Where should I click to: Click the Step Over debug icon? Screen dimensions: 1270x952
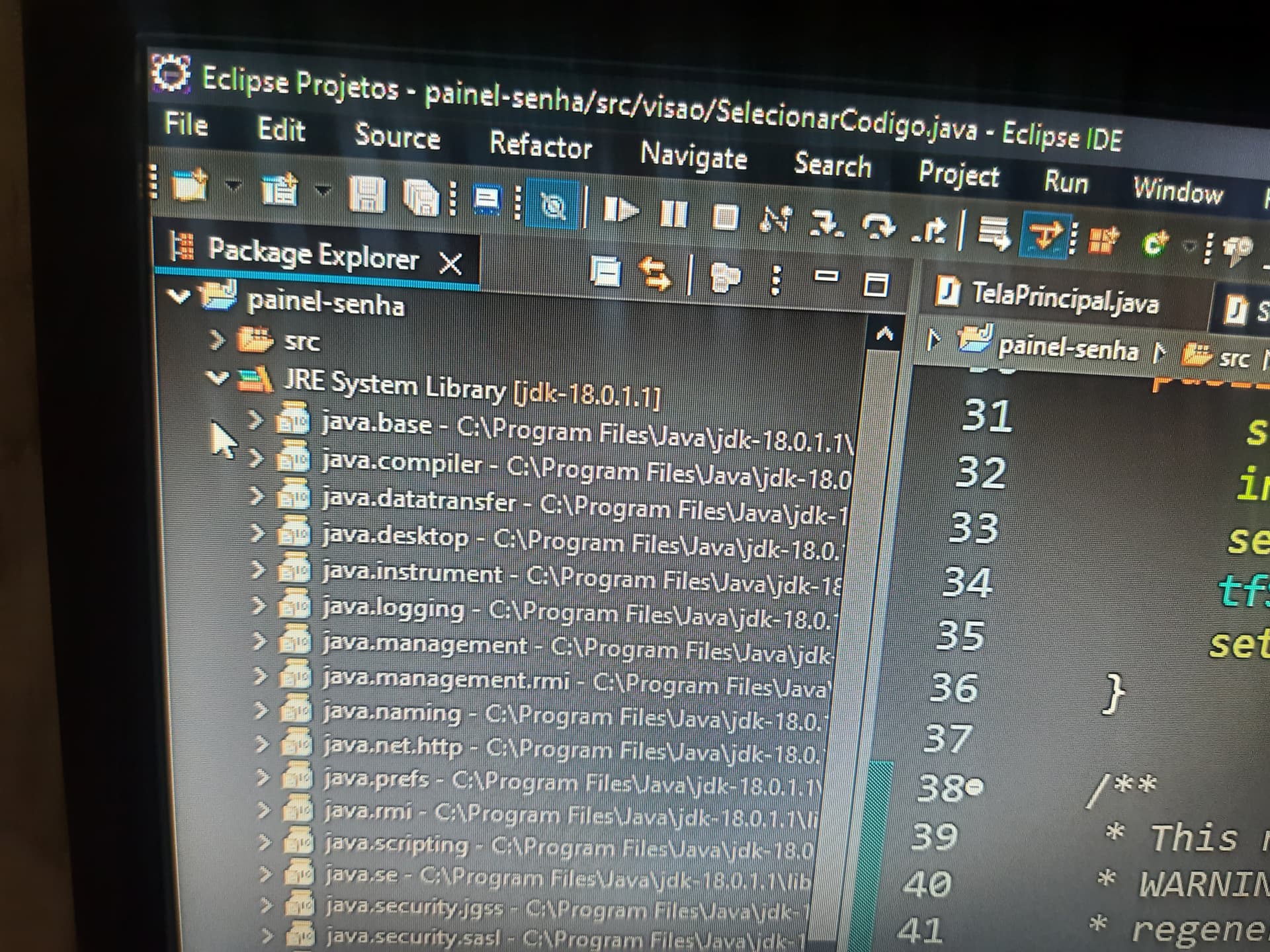point(878,227)
